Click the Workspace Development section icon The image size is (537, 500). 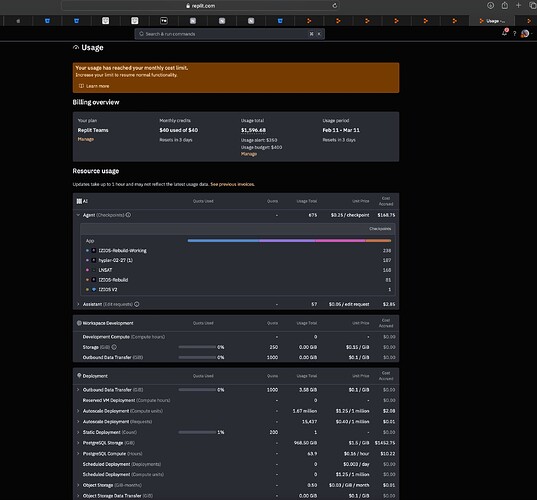point(79,323)
